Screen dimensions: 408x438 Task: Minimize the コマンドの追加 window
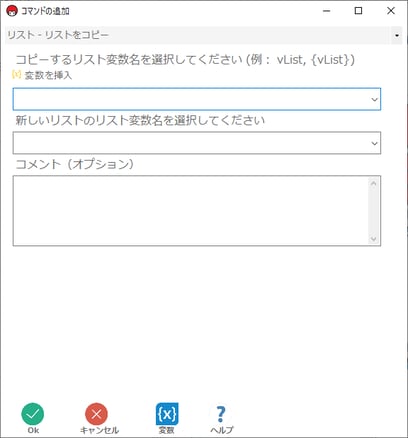(327, 11)
